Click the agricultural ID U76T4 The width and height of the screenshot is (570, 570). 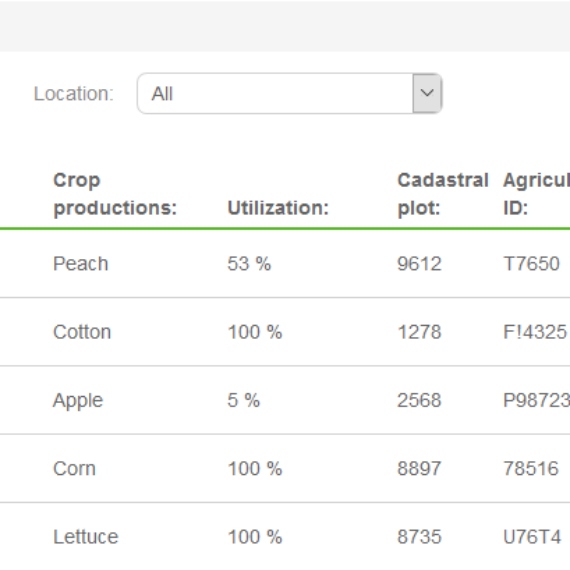[x=532, y=537]
